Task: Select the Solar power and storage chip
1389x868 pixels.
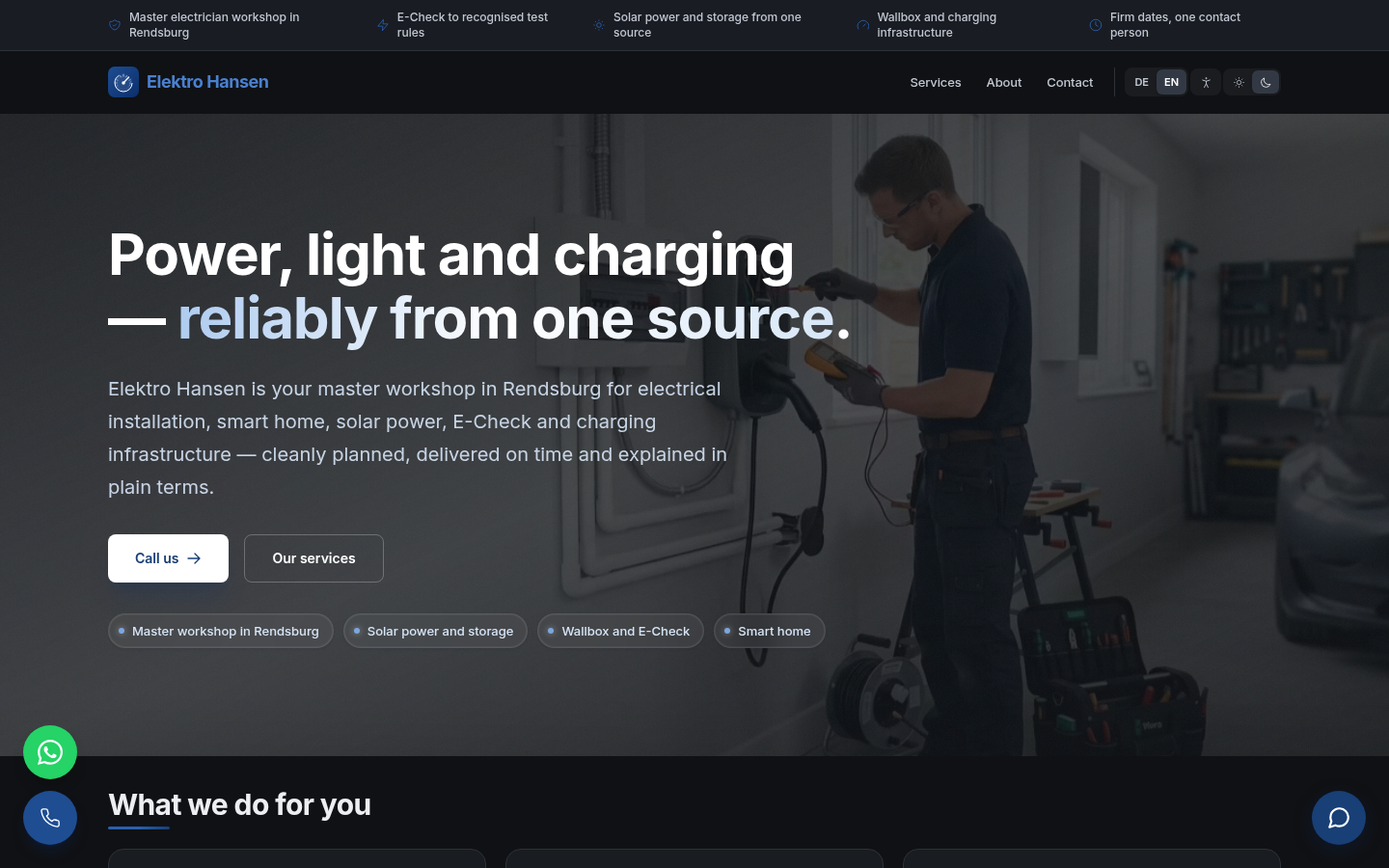Action: click(x=435, y=631)
